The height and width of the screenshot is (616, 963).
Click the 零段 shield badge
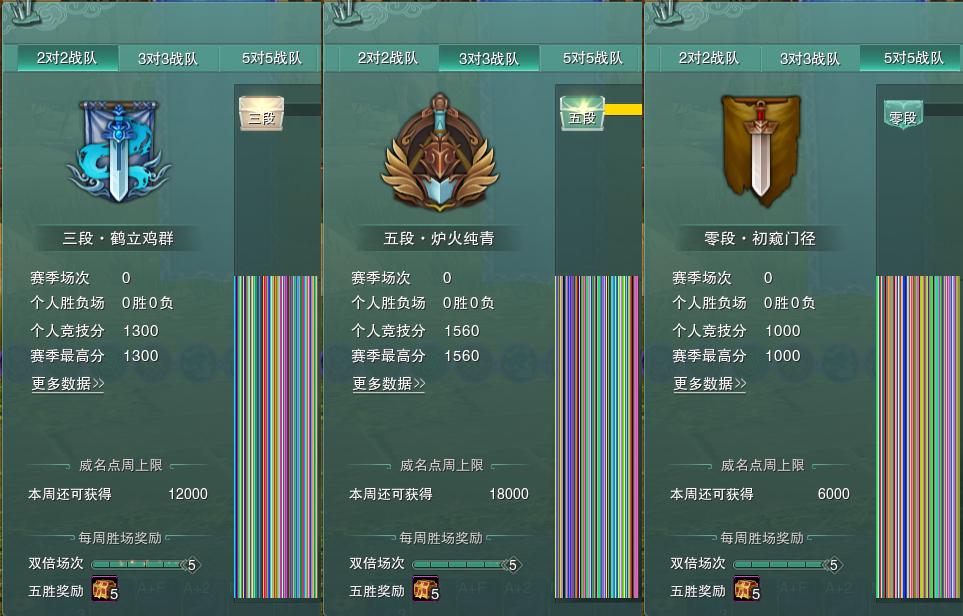[x=903, y=115]
